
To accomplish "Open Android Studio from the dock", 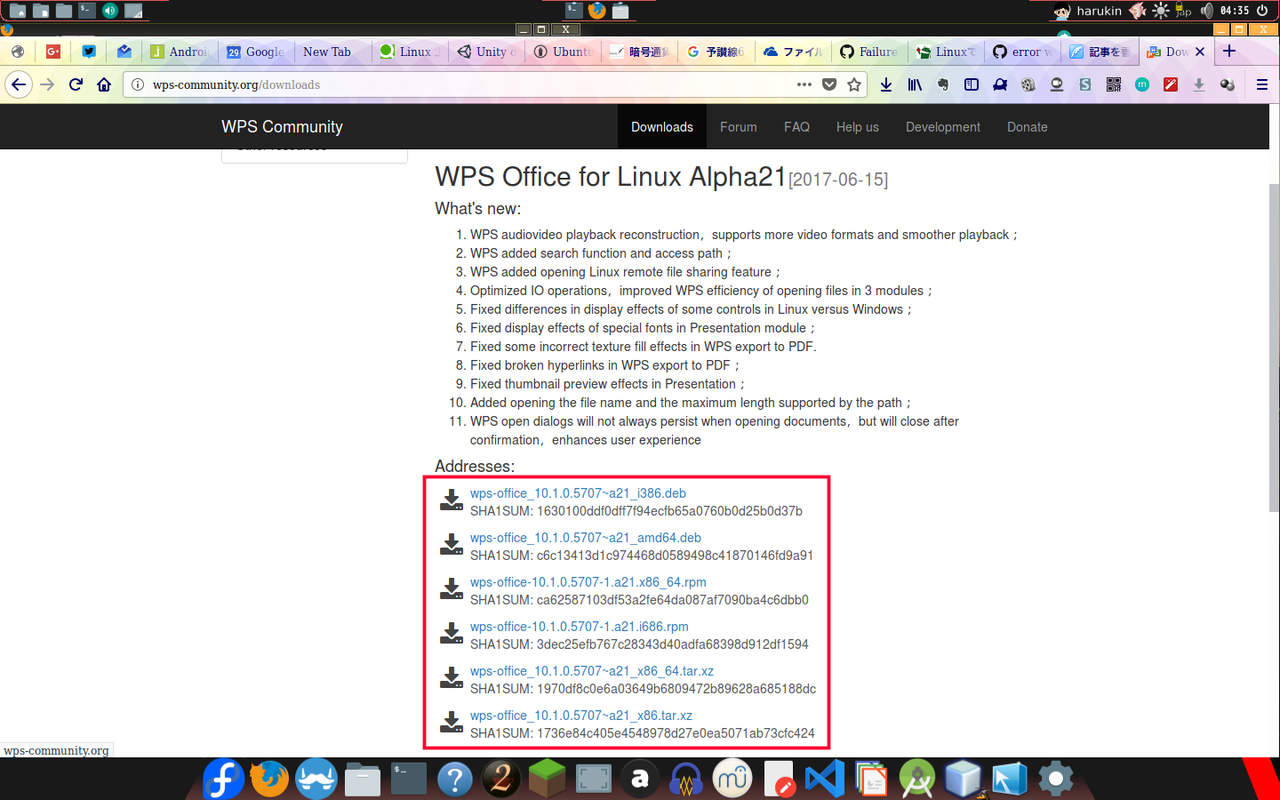I will [917, 778].
